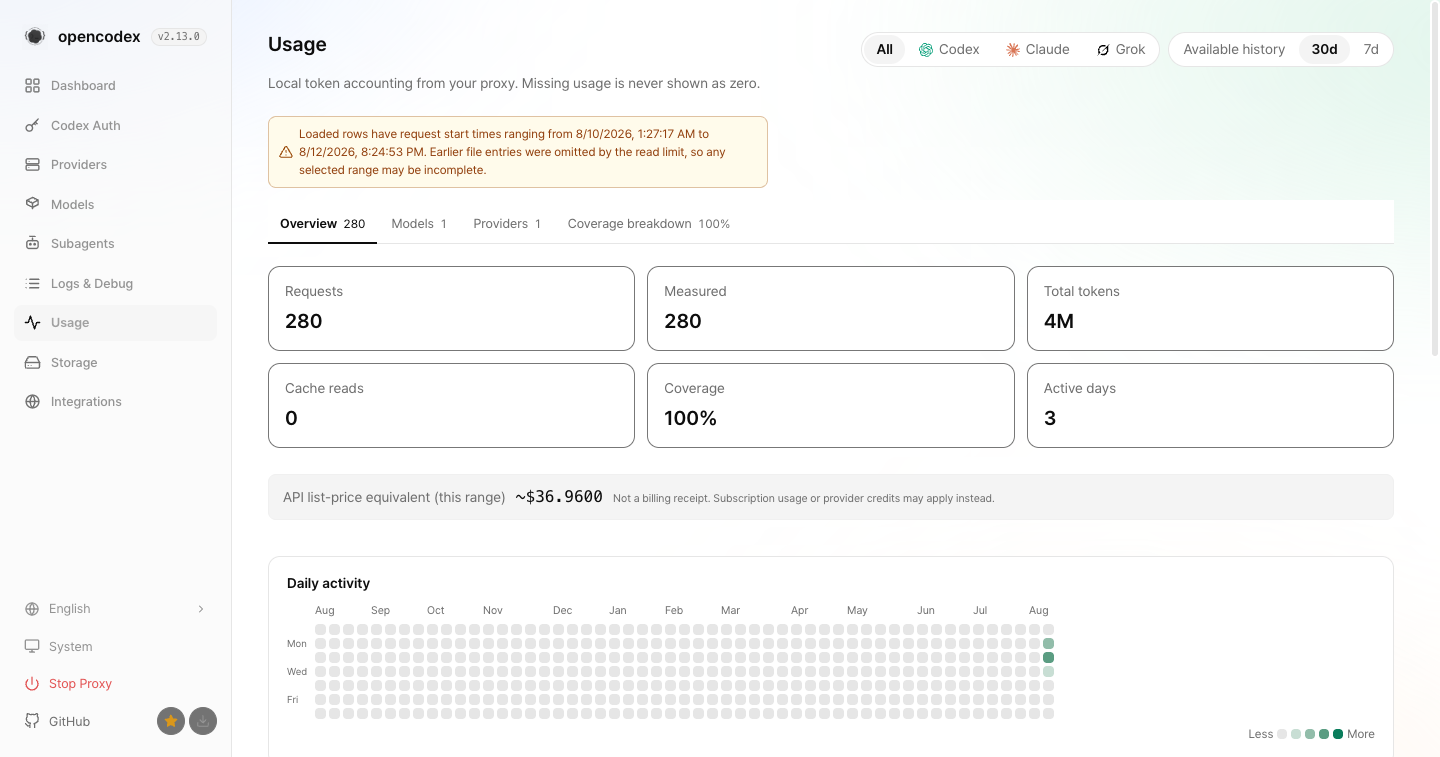
Task: Select the 30d time range
Action: coord(1325,50)
